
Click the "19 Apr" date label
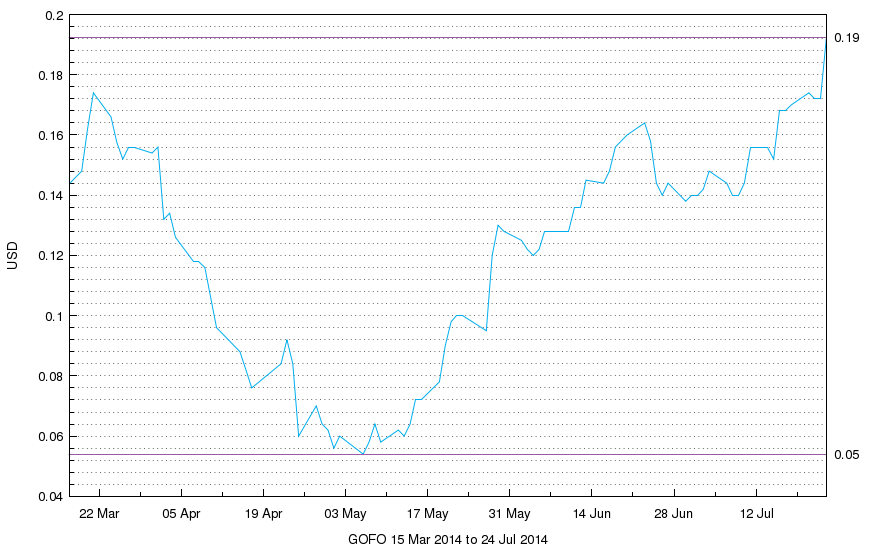coord(263,514)
